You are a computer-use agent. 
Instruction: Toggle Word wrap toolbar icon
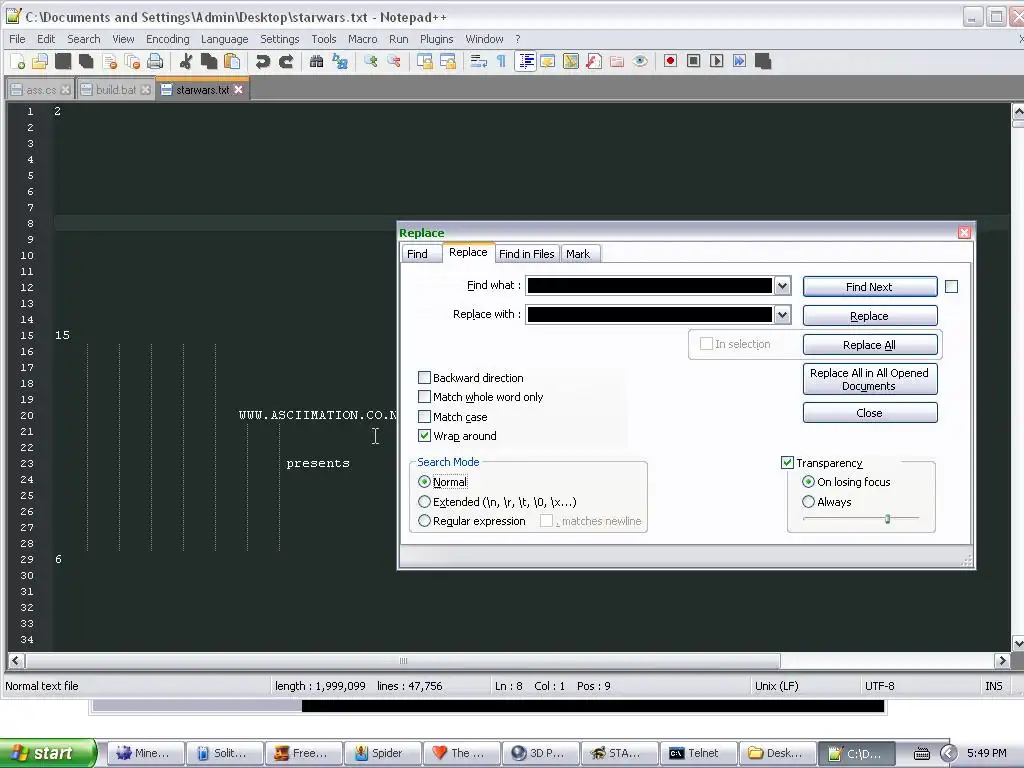(x=479, y=61)
